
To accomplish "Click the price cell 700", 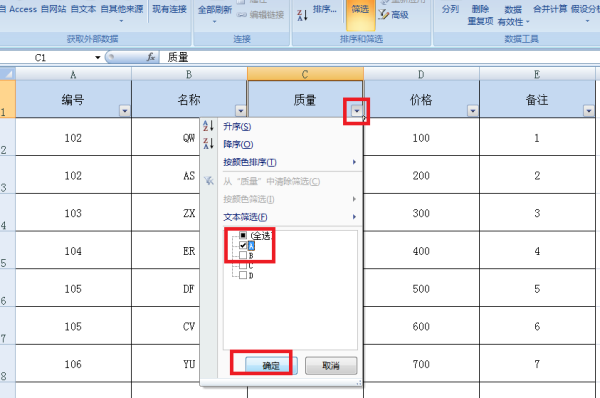I will 421,364.
